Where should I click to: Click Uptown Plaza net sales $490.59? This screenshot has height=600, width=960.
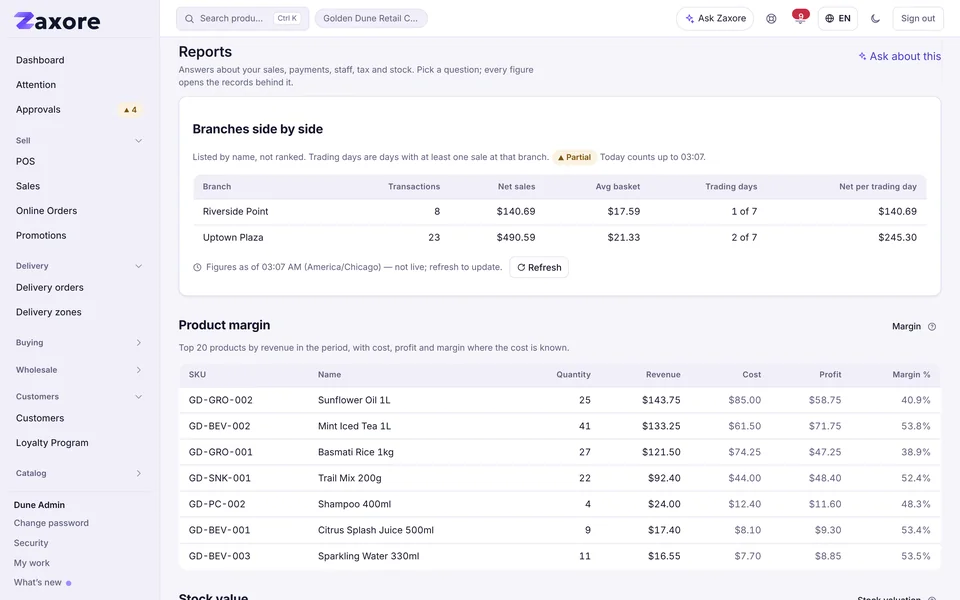click(516, 237)
